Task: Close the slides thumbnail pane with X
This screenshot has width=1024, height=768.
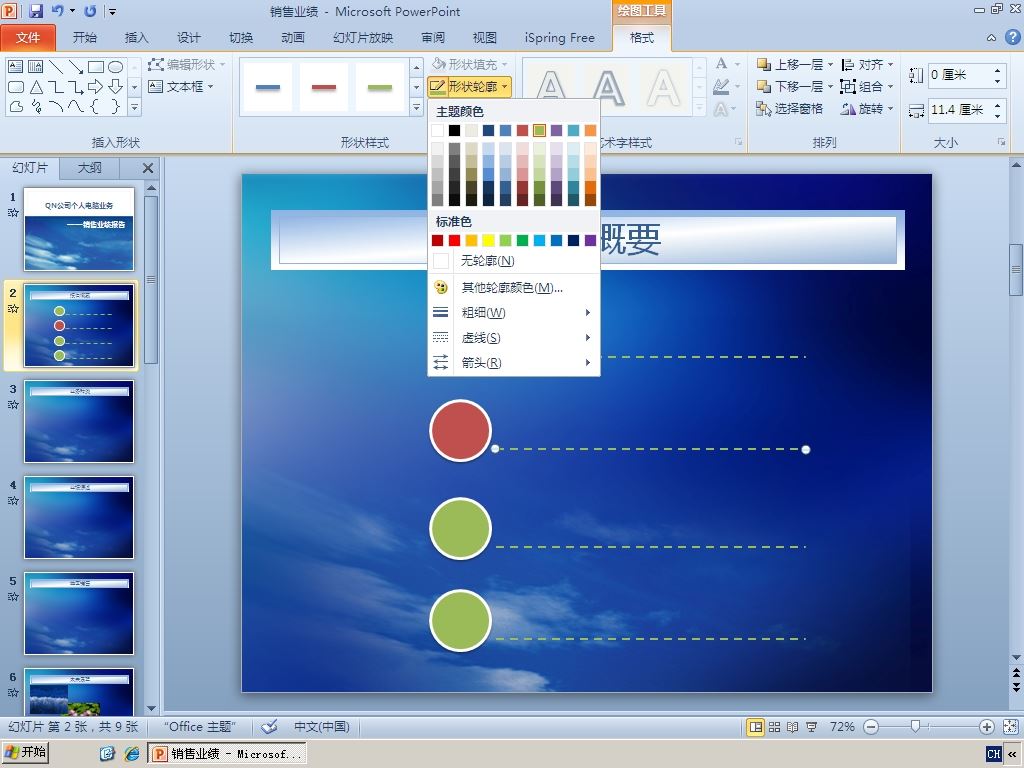Action: [148, 168]
